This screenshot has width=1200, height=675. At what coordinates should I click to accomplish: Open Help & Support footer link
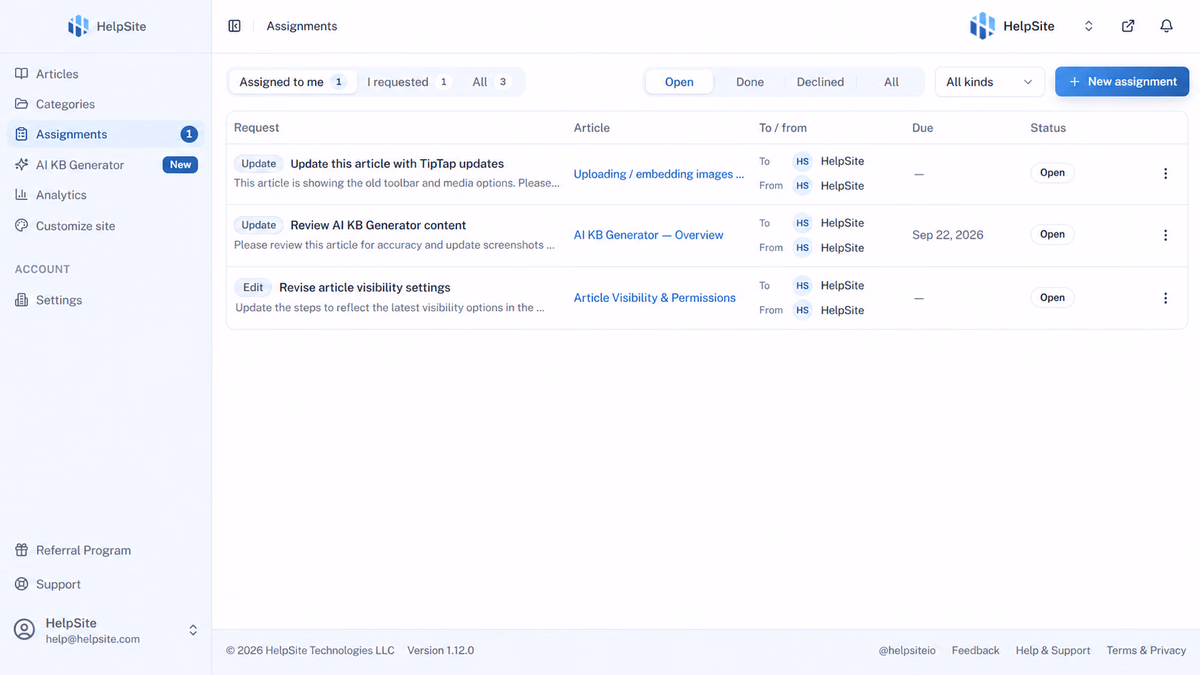1053,650
